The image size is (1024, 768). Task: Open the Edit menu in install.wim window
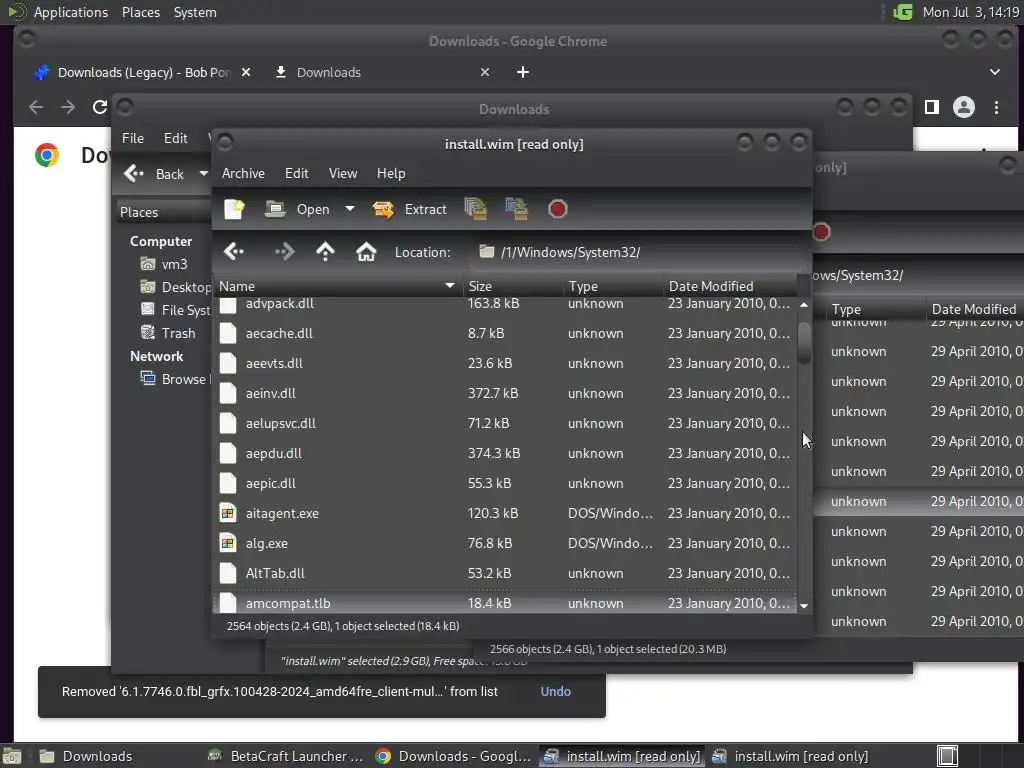tap(296, 173)
